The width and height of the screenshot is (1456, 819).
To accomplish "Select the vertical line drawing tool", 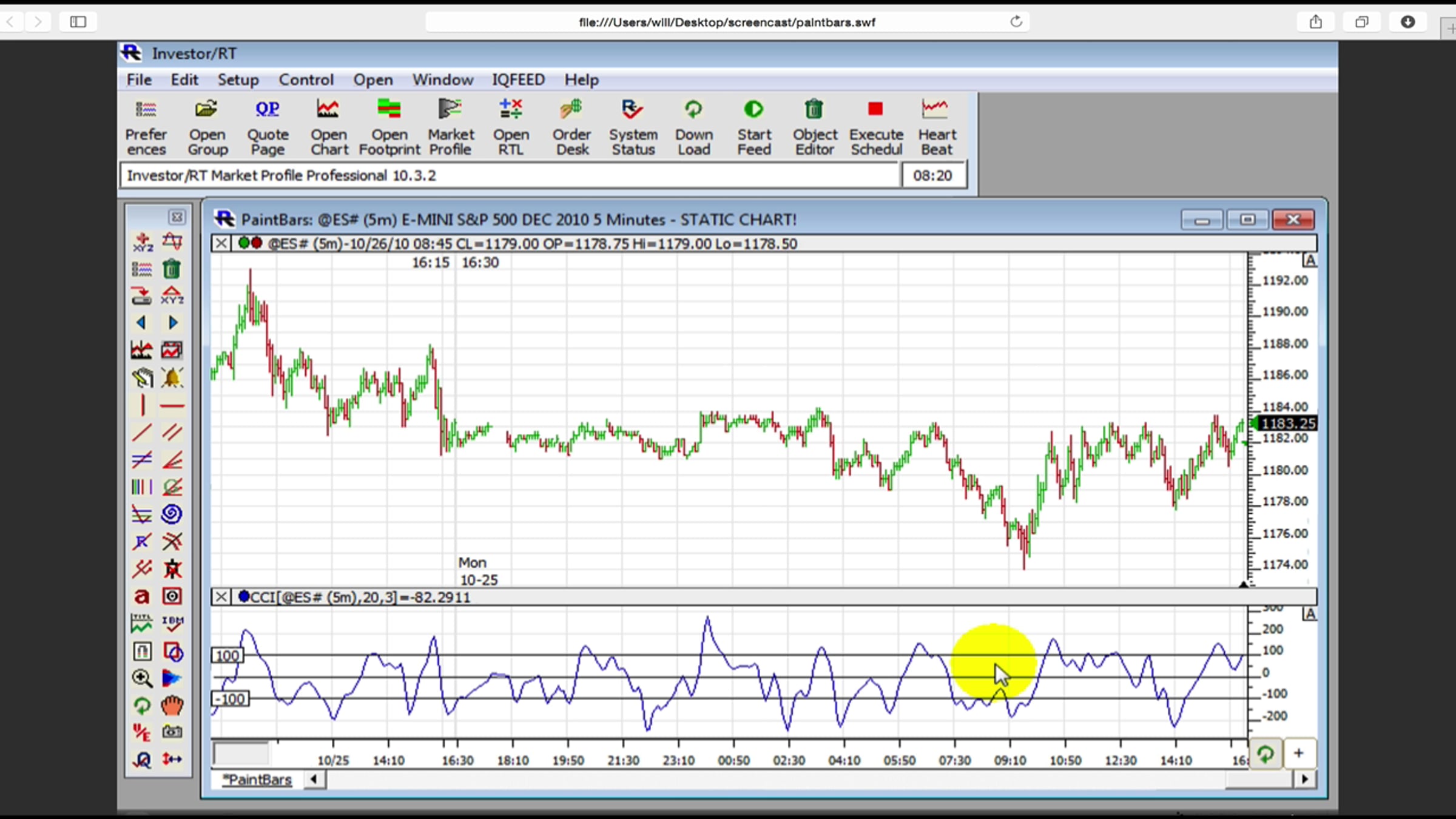I will pos(142,405).
